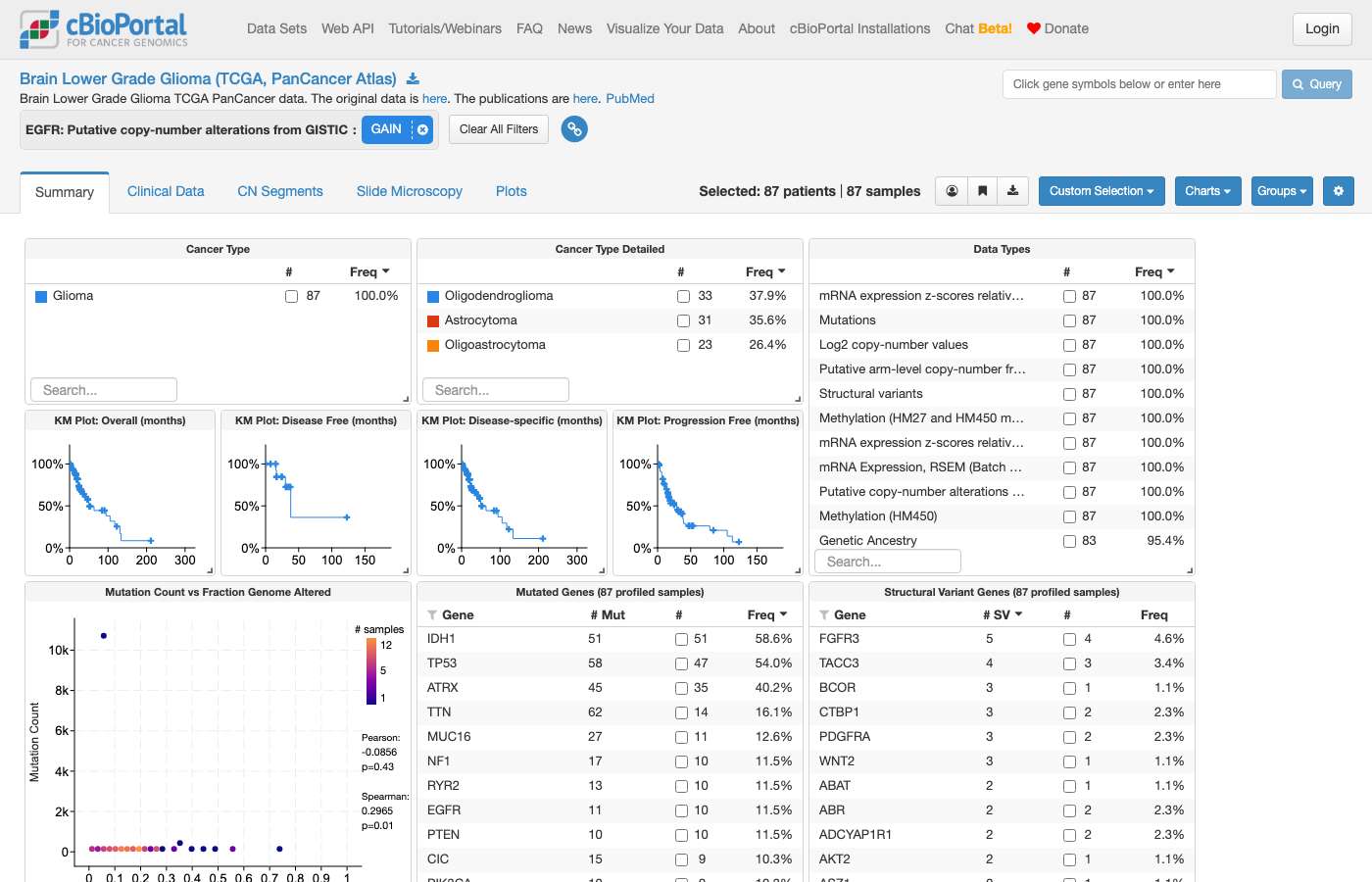This screenshot has width=1372, height=882.
Task: Switch to the Clinical Data tab
Action: coord(166,191)
